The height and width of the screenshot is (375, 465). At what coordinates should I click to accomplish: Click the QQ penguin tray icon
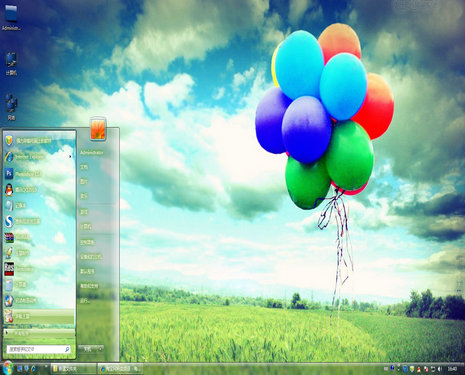click(x=420, y=369)
